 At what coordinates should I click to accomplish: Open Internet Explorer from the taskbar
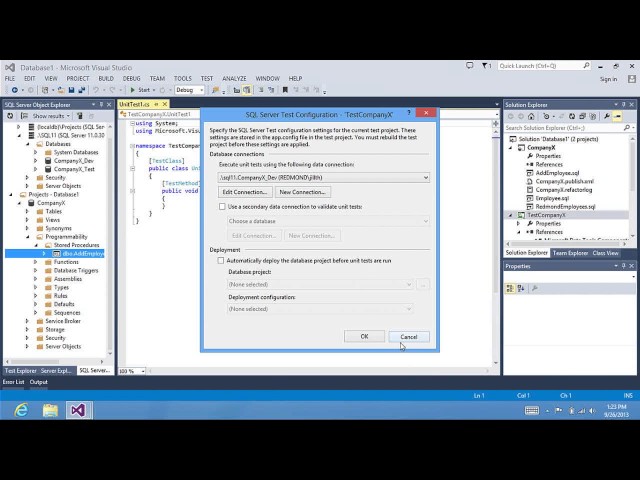[x=21, y=410]
